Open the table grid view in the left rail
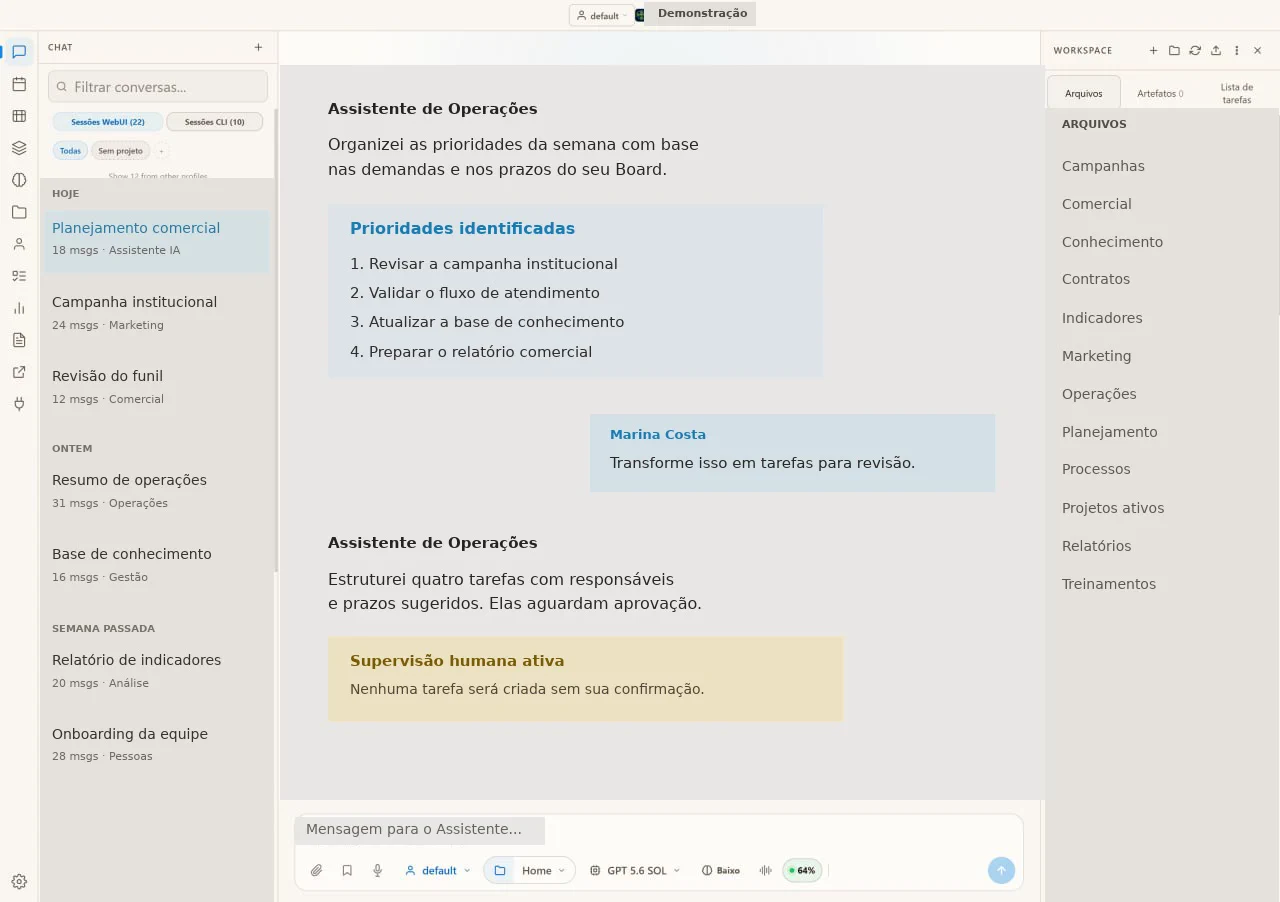The height and width of the screenshot is (902, 1280). [x=19, y=116]
